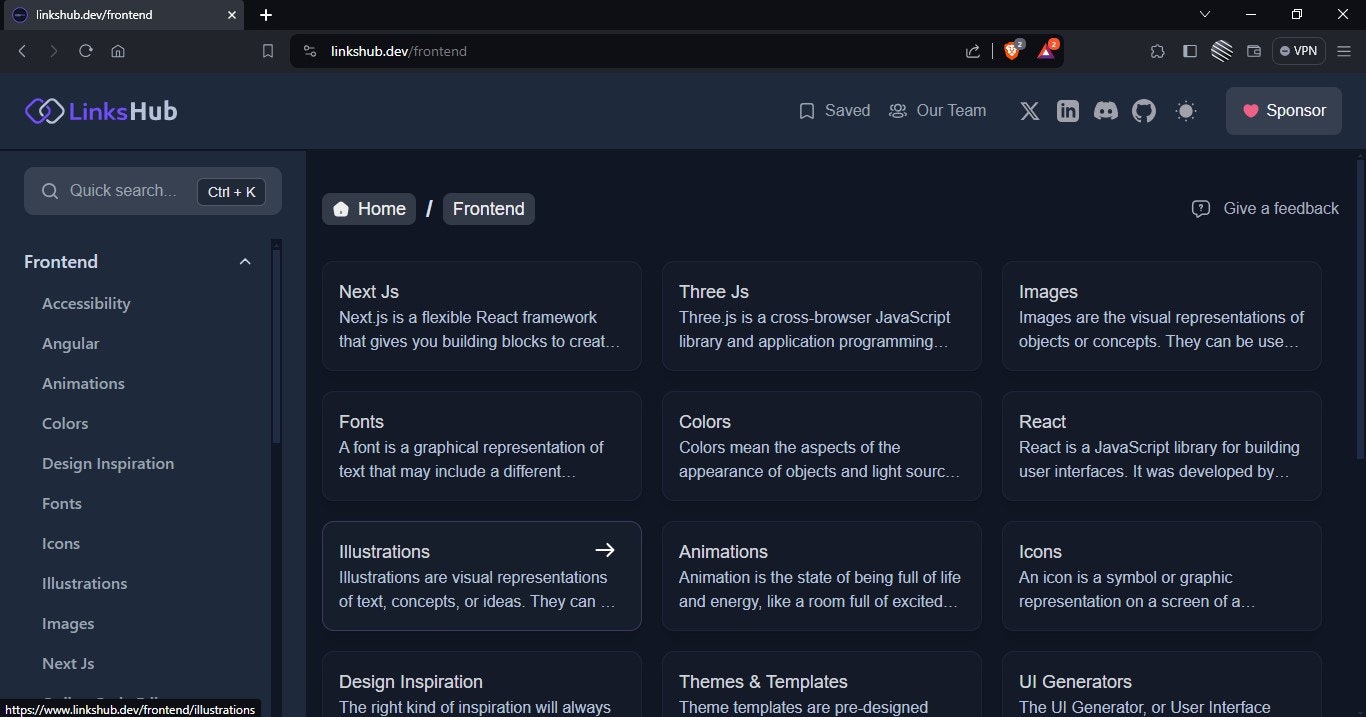Open the Fonts card
This screenshot has height=717, width=1366.
482,446
